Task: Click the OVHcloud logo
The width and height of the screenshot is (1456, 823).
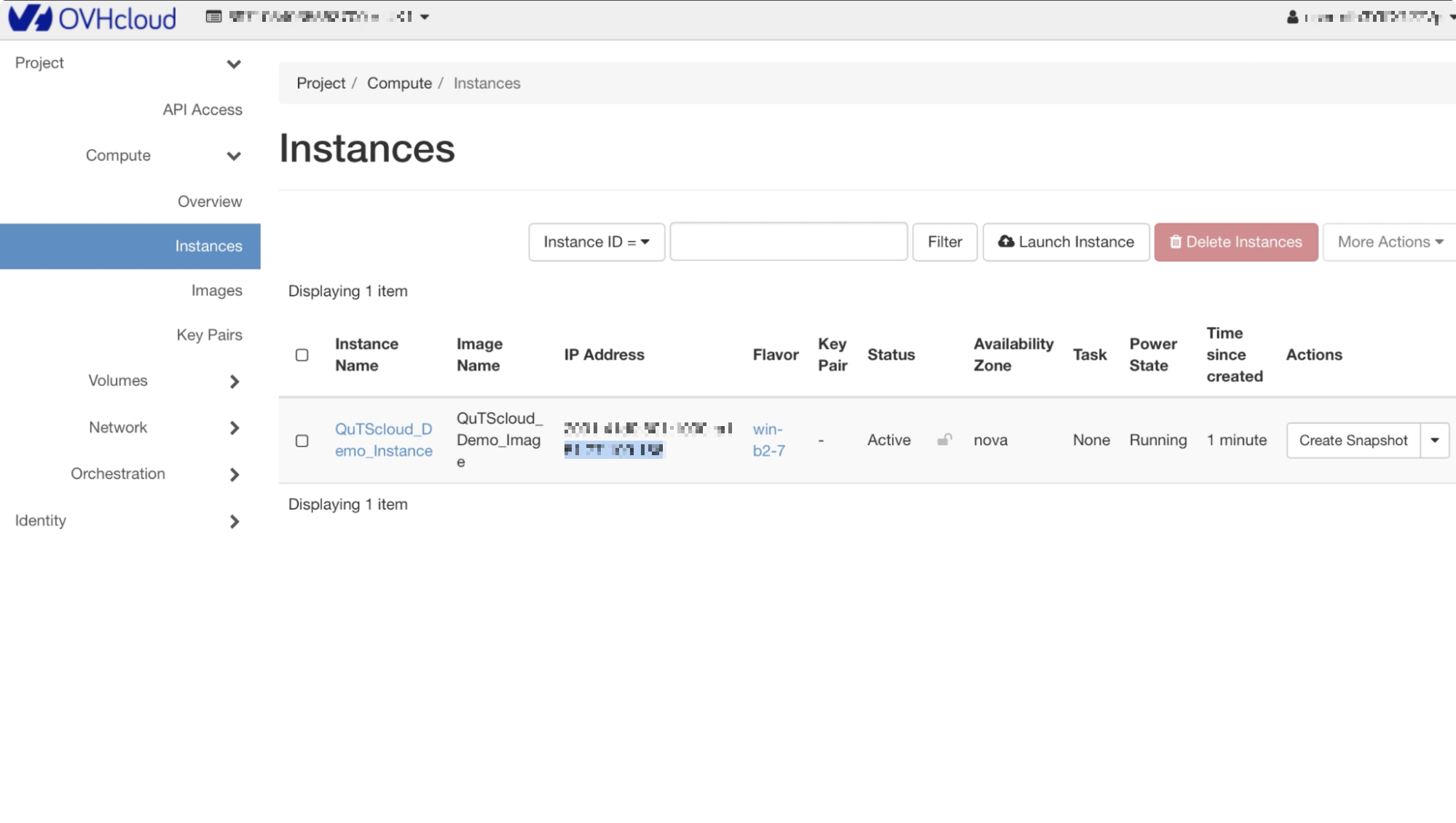Action: 92,17
